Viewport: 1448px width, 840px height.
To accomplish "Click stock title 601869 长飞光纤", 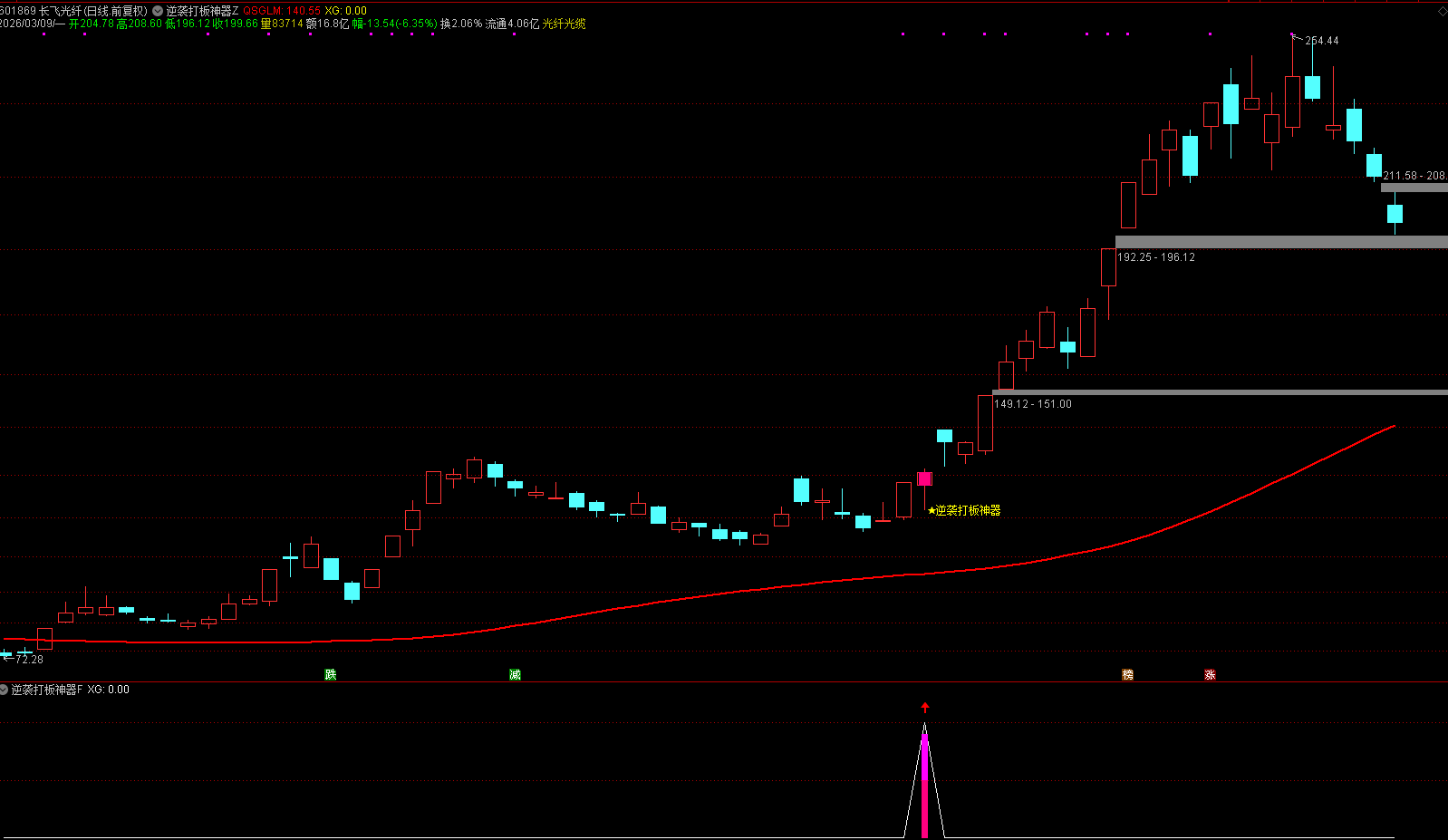I will [41, 11].
